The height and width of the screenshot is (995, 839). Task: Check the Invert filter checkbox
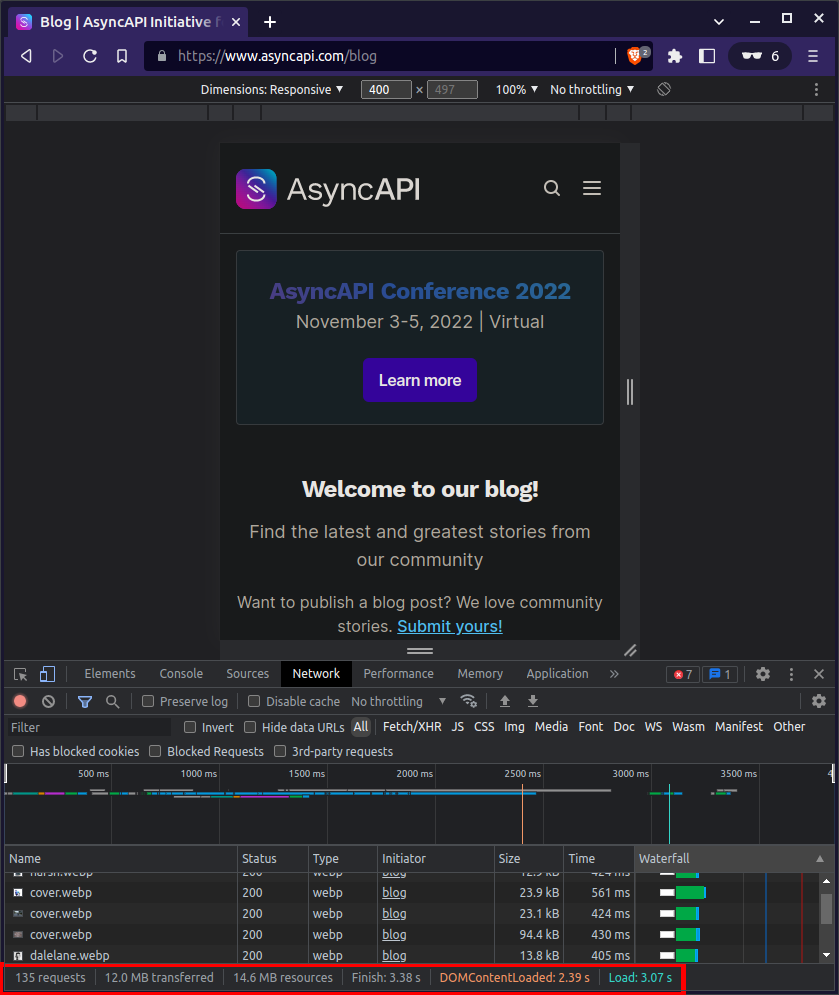point(190,727)
